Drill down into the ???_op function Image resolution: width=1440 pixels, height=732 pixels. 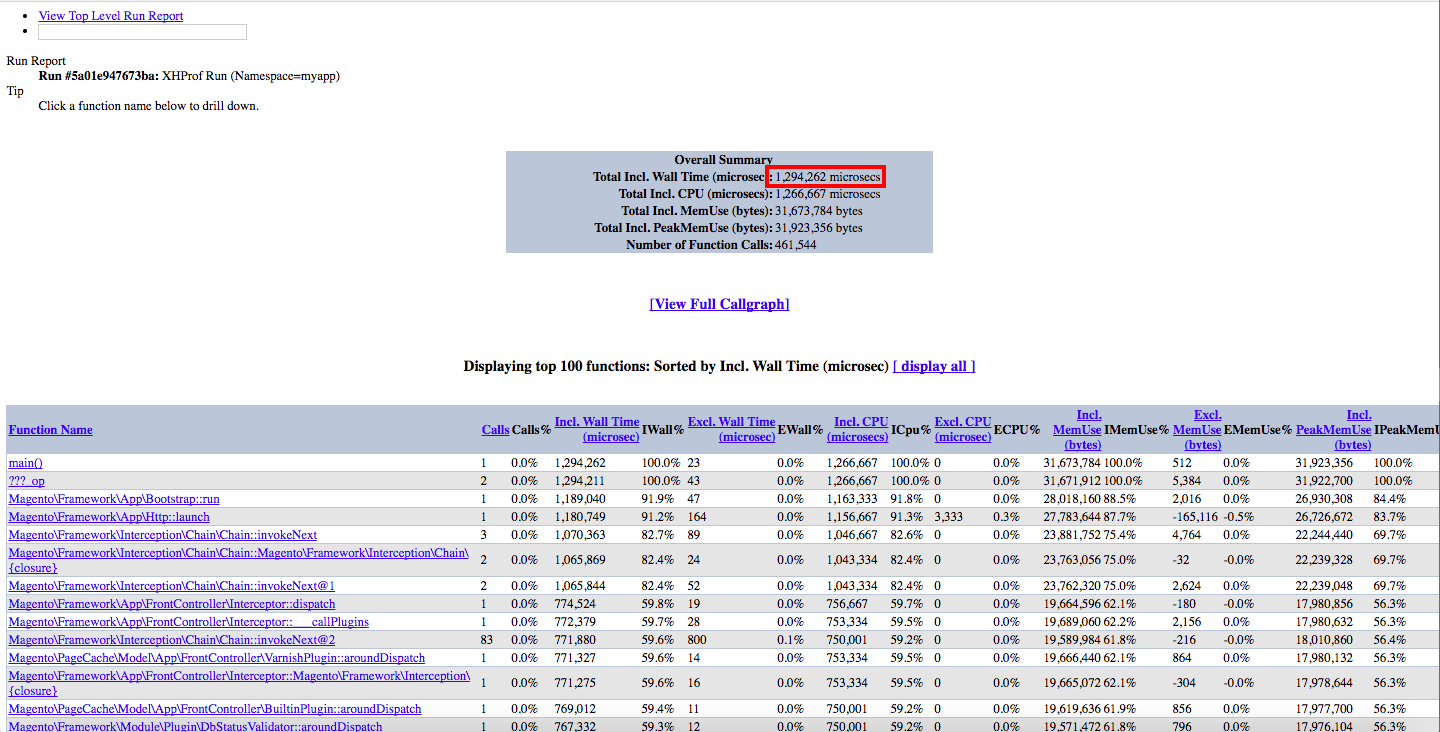pyautogui.click(x=26, y=481)
